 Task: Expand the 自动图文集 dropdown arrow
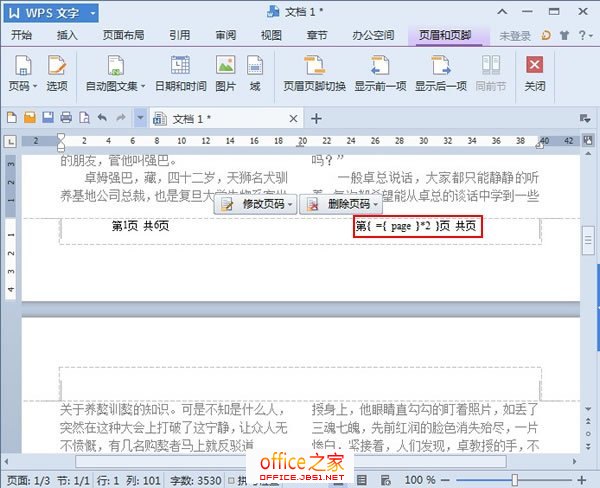click(x=143, y=86)
